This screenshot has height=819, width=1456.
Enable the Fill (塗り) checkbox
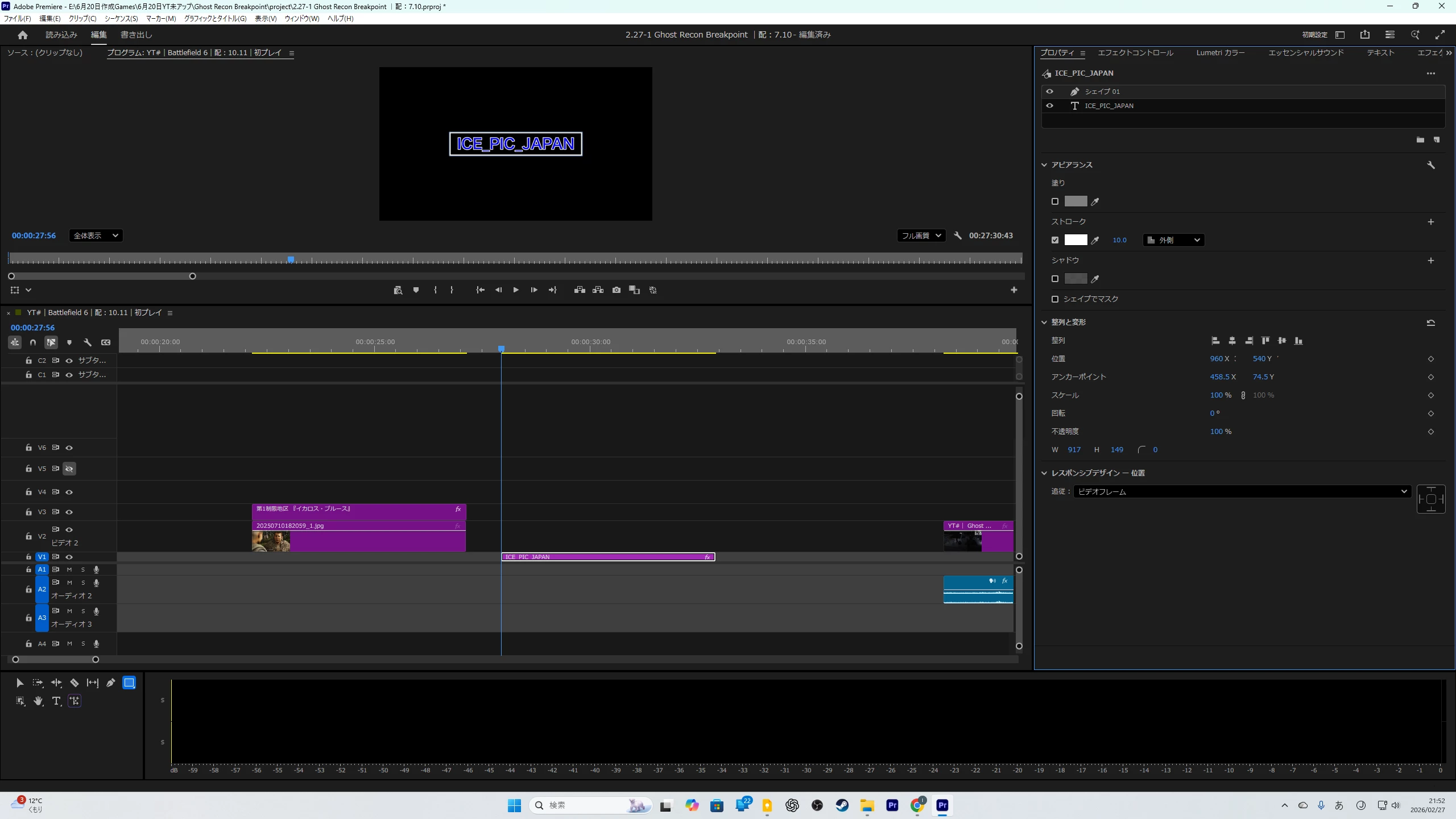click(x=1055, y=201)
